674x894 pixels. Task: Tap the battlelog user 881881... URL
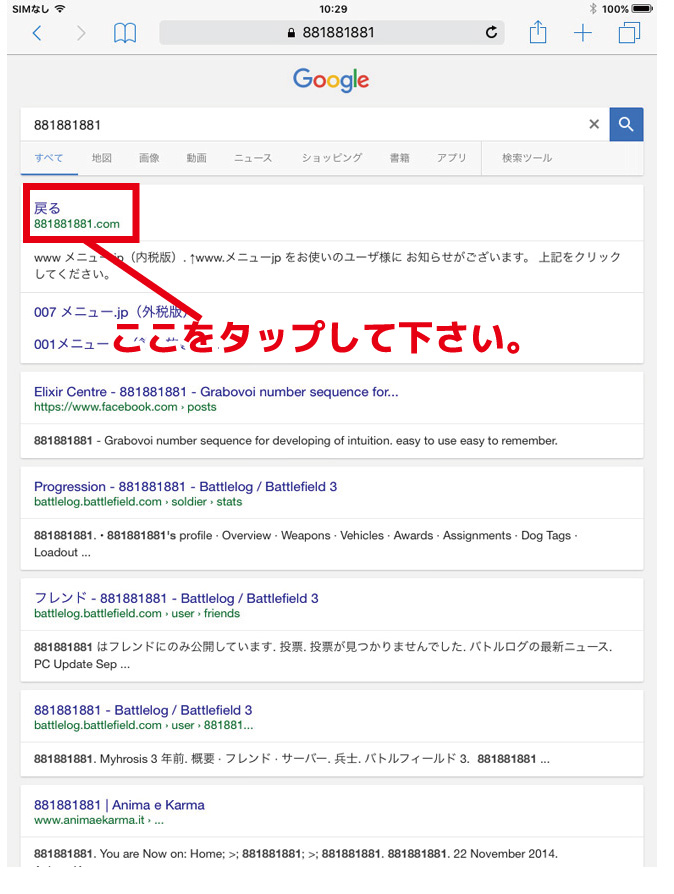click(x=144, y=725)
